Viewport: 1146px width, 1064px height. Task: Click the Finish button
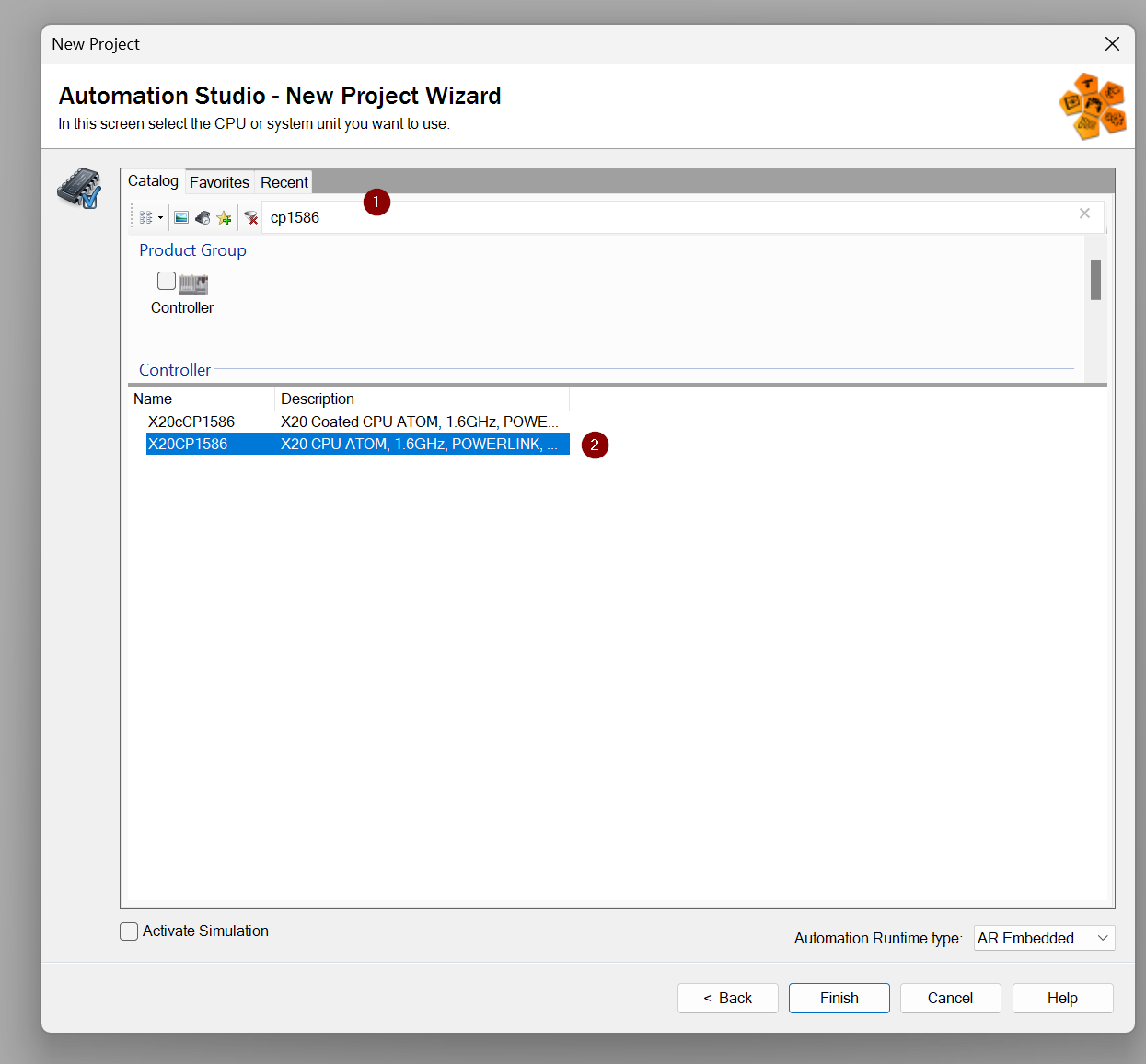(839, 998)
